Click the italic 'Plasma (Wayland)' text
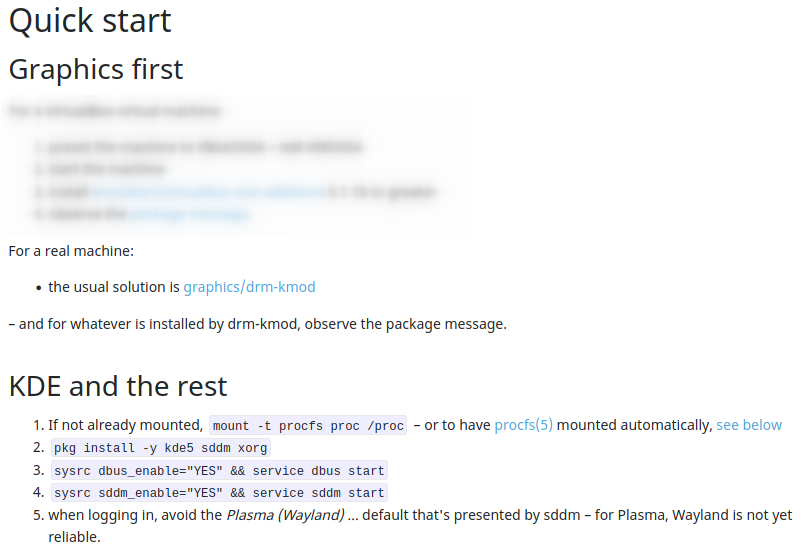Viewport: 802px width, 551px height. (285, 515)
